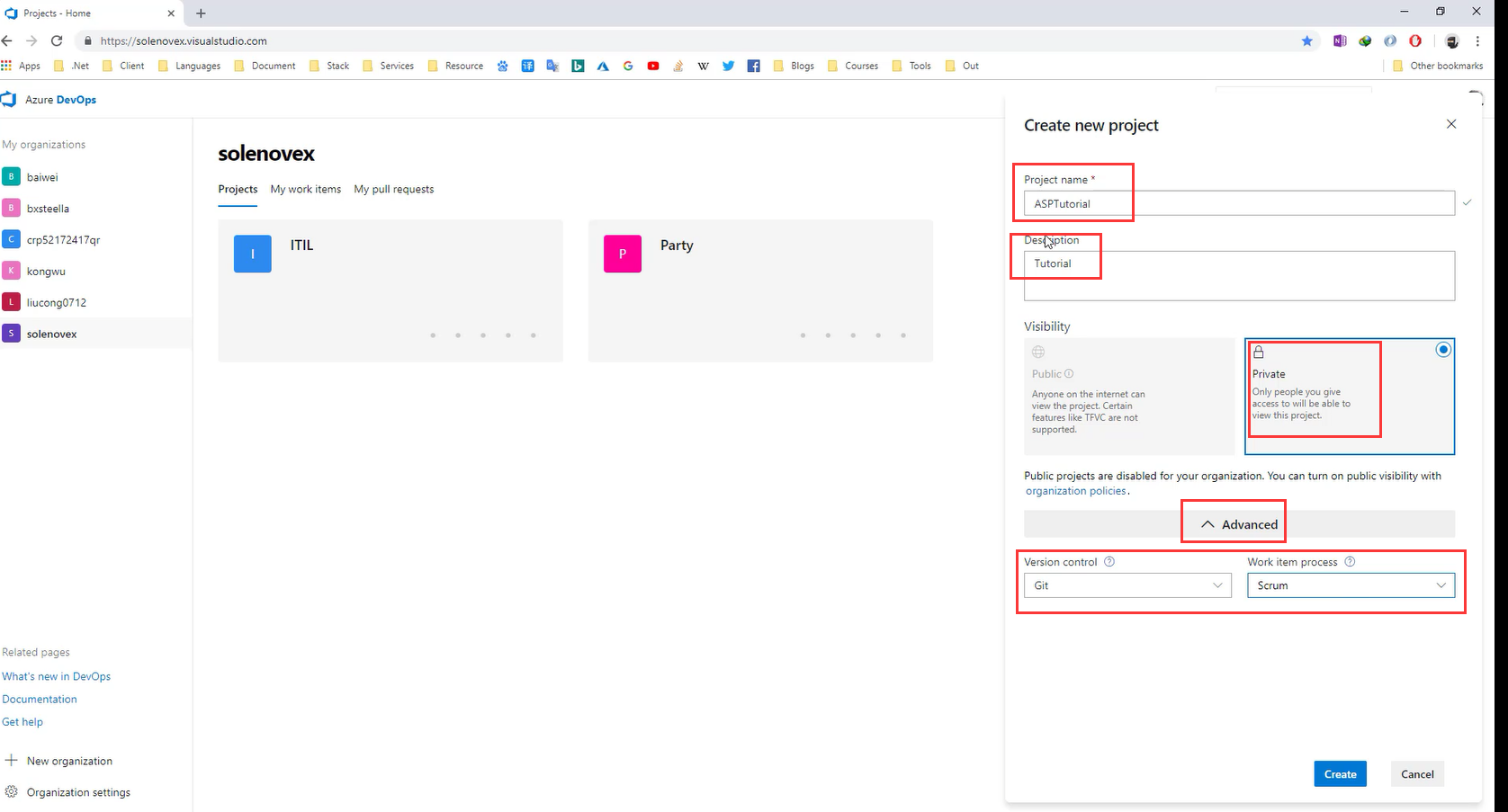
Task: Open the Twitter bookmark icon
Action: pyautogui.click(x=729, y=66)
